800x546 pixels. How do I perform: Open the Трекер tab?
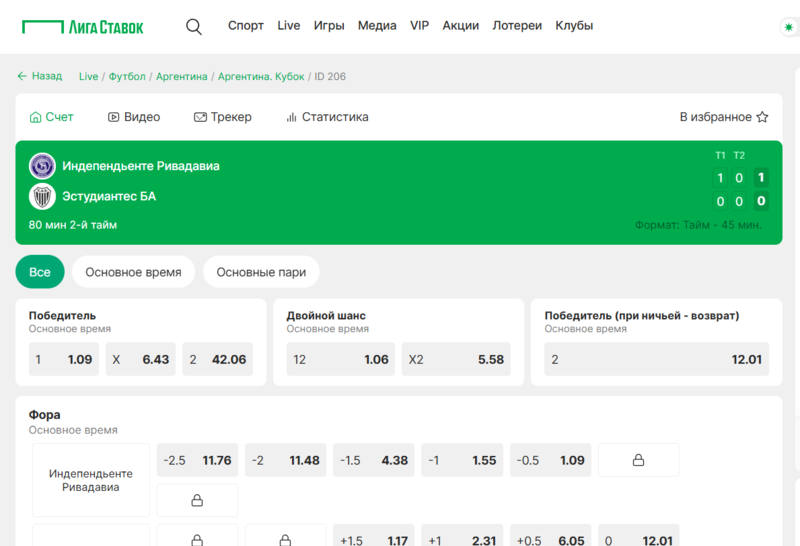point(222,117)
